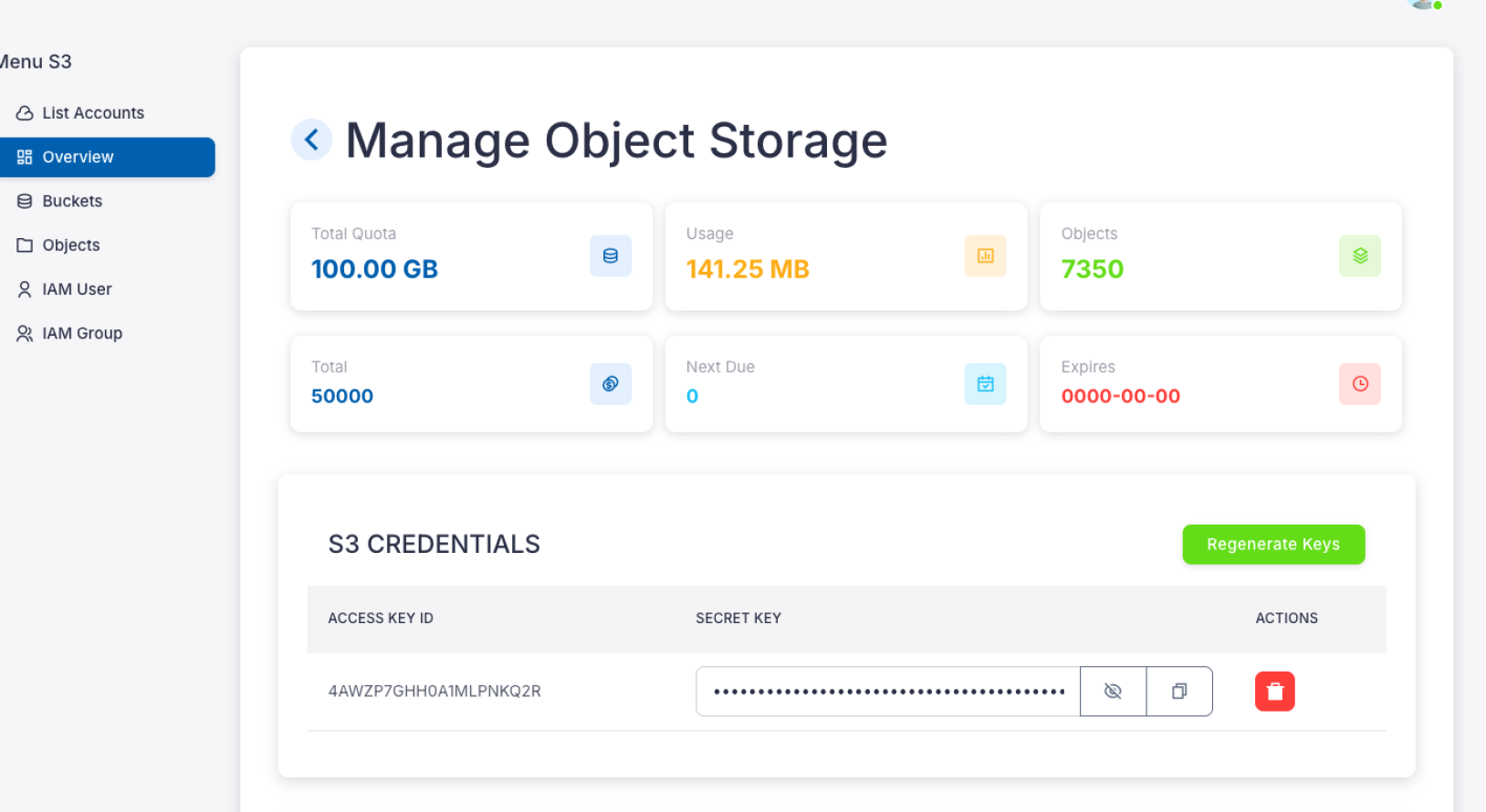Screen dimensions: 1486x812
Task: Click the Total coins icon
Action: pyautogui.click(x=611, y=384)
